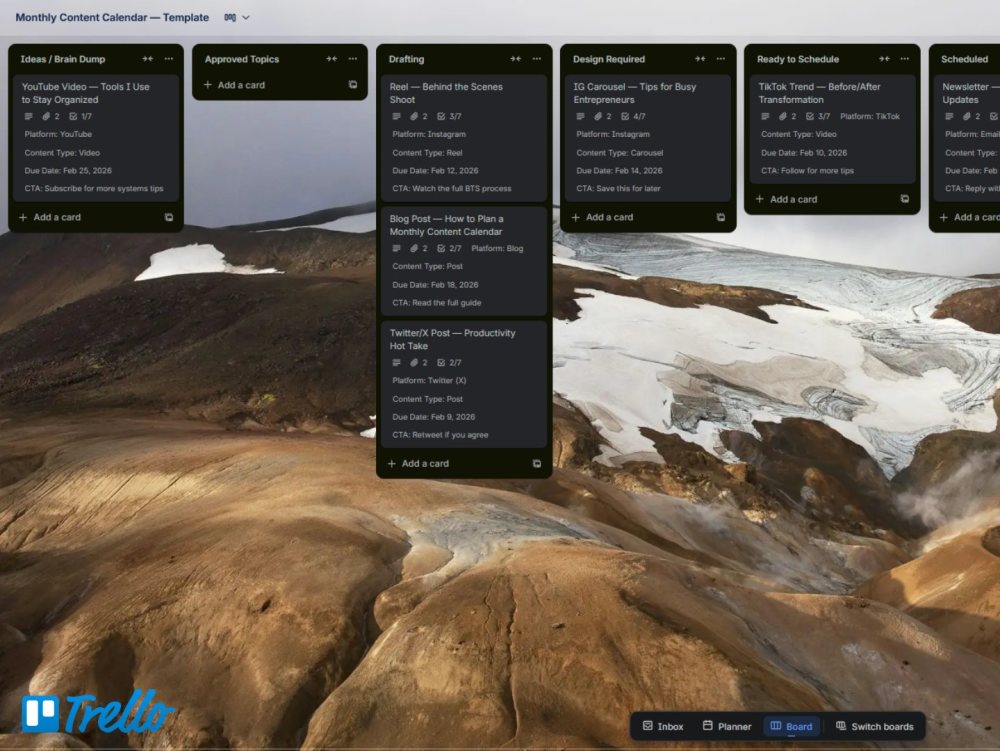Image resolution: width=1000 pixels, height=751 pixels.
Task: Create card from template in Design Required
Action: pyautogui.click(x=721, y=217)
